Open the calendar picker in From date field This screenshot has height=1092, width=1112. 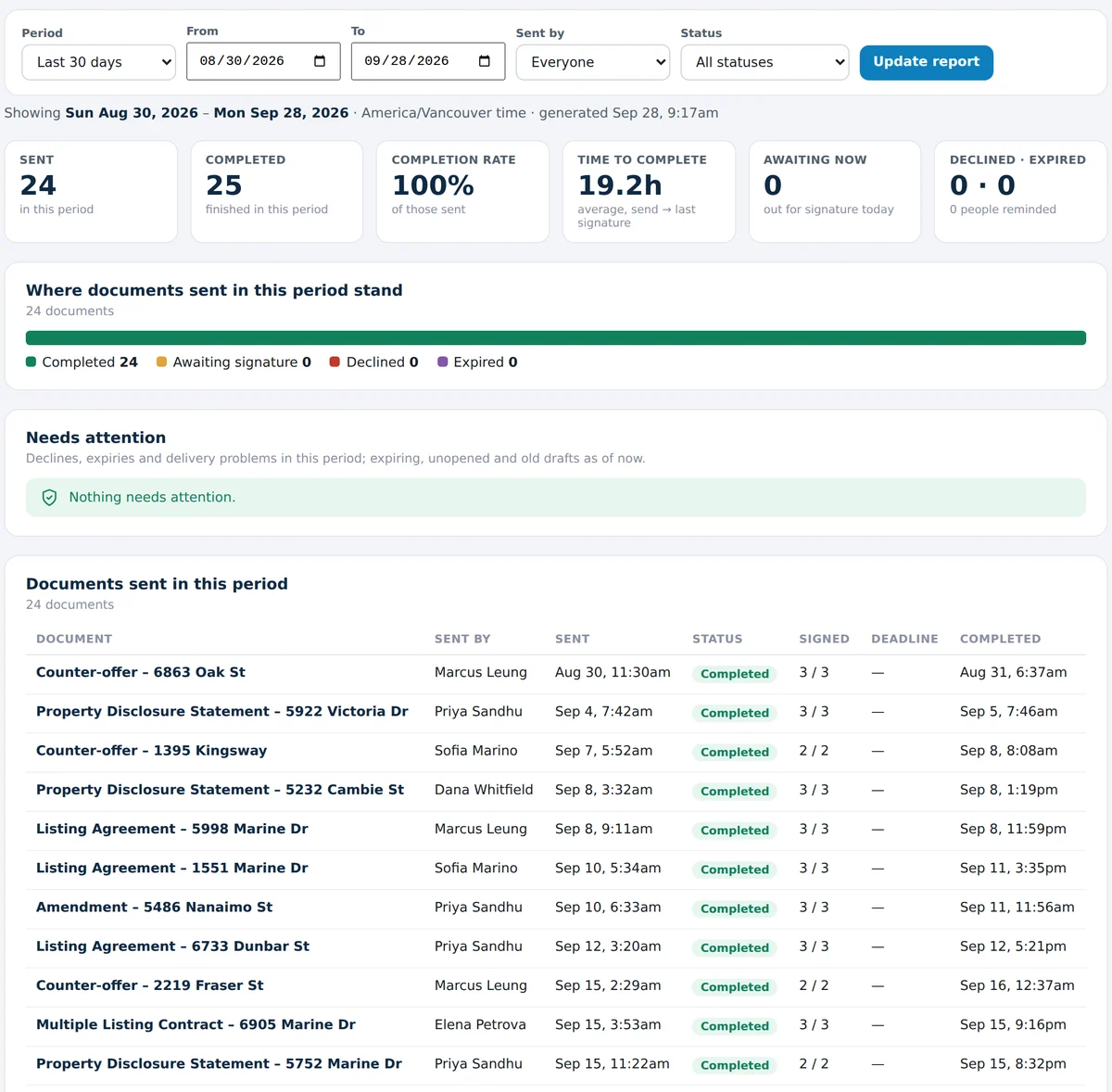click(x=320, y=61)
